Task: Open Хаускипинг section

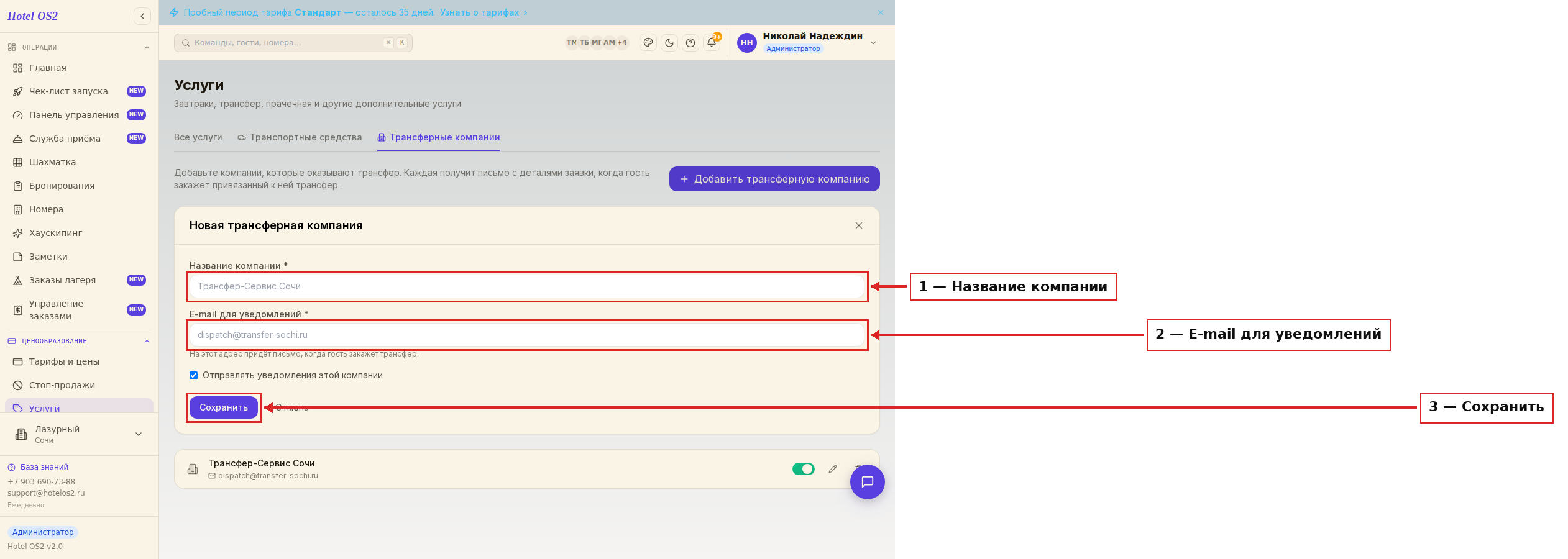Action: click(79, 233)
